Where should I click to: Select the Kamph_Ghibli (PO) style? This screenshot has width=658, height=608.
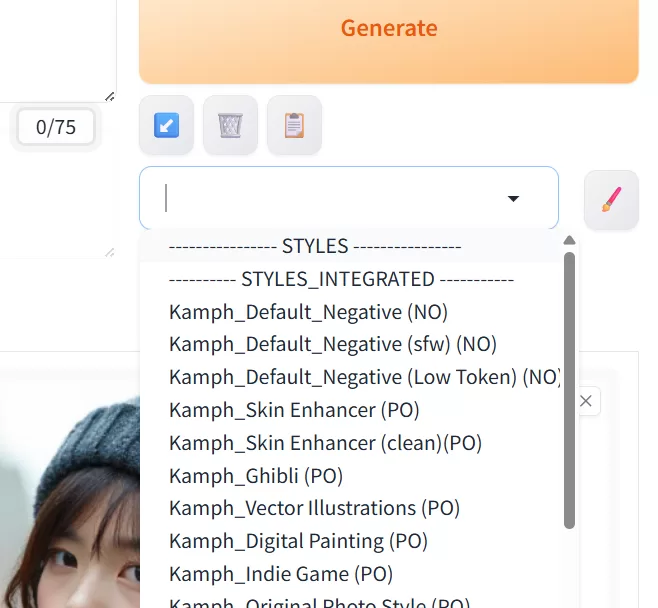click(352, 475)
